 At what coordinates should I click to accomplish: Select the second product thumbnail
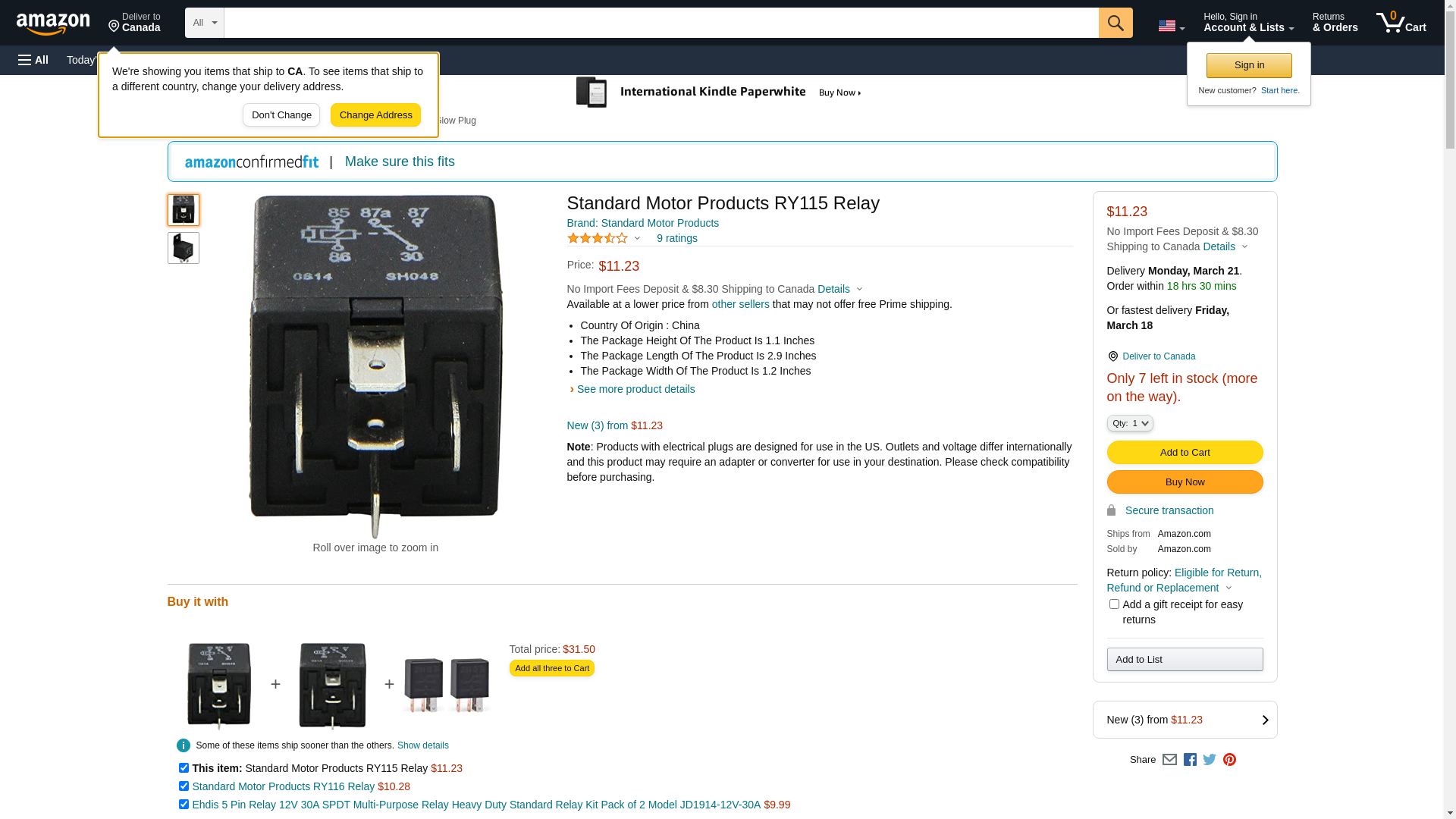click(184, 248)
